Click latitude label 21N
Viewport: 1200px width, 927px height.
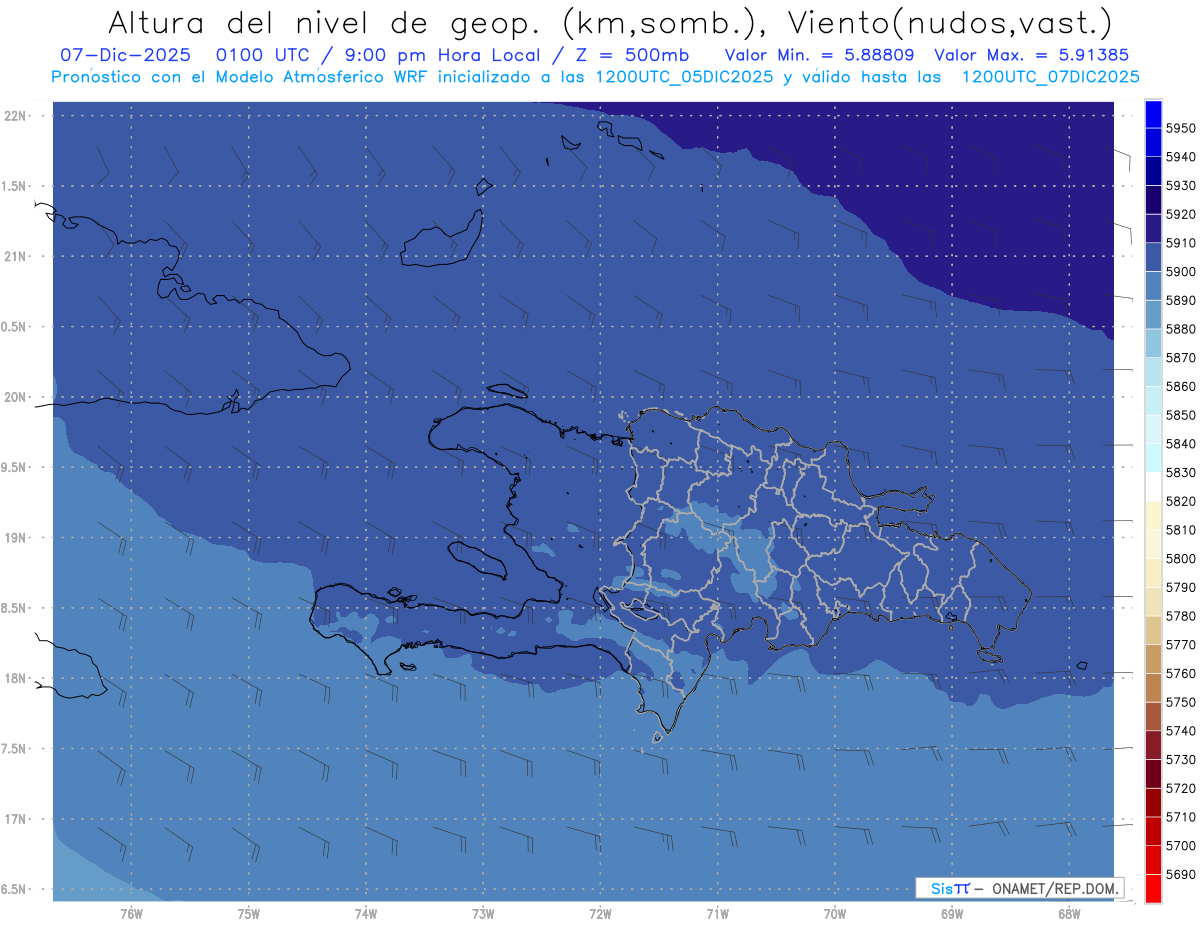tap(14, 256)
